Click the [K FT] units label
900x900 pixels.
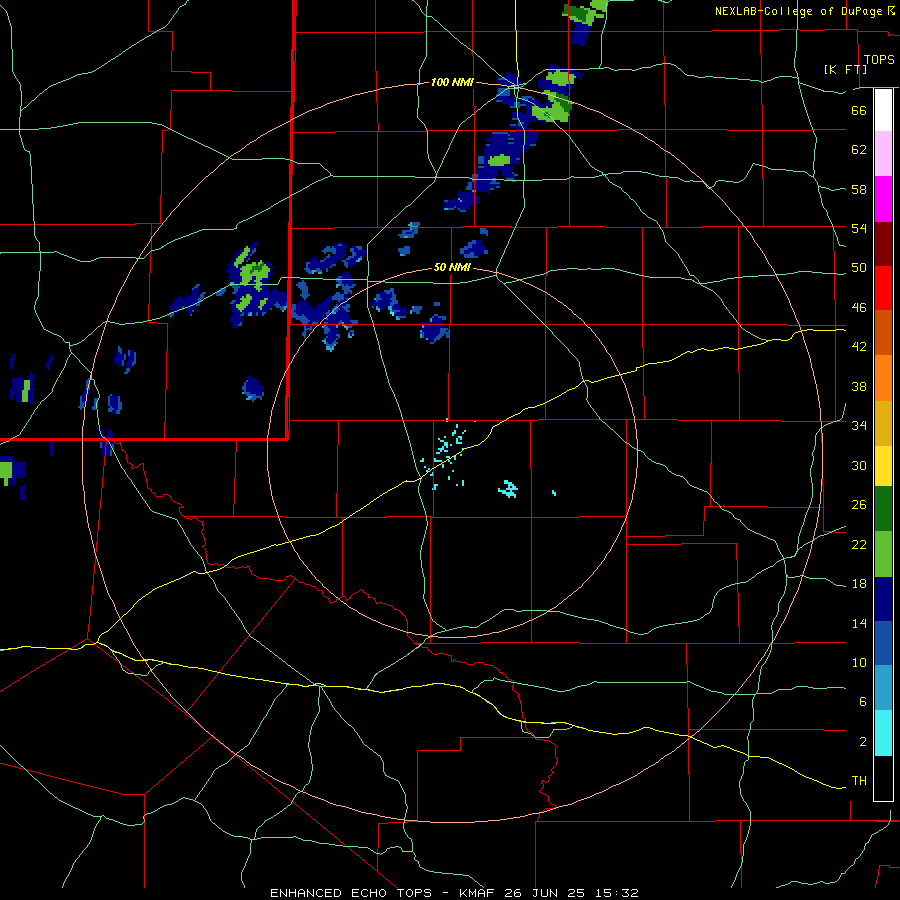[x=845, y=69]
